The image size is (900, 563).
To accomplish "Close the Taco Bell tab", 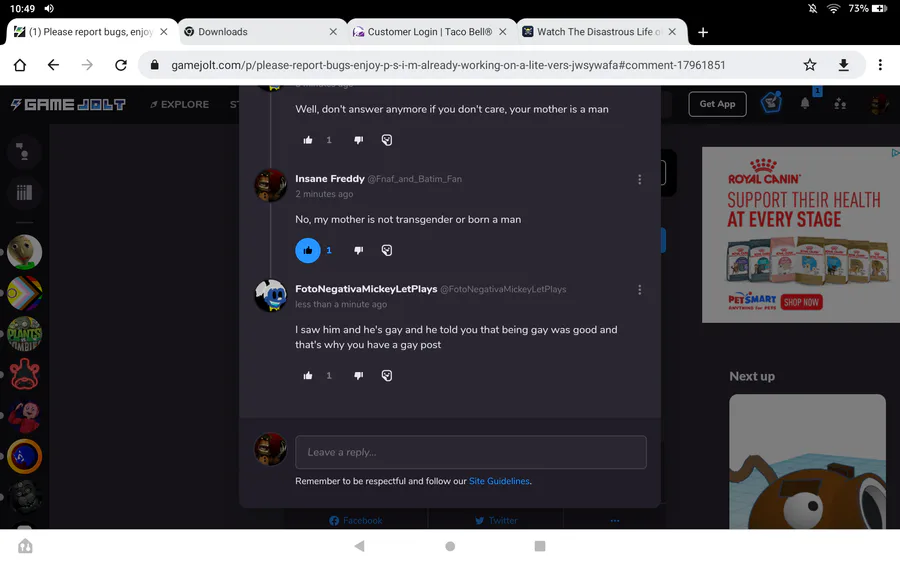I will click(x=503, y=32).
